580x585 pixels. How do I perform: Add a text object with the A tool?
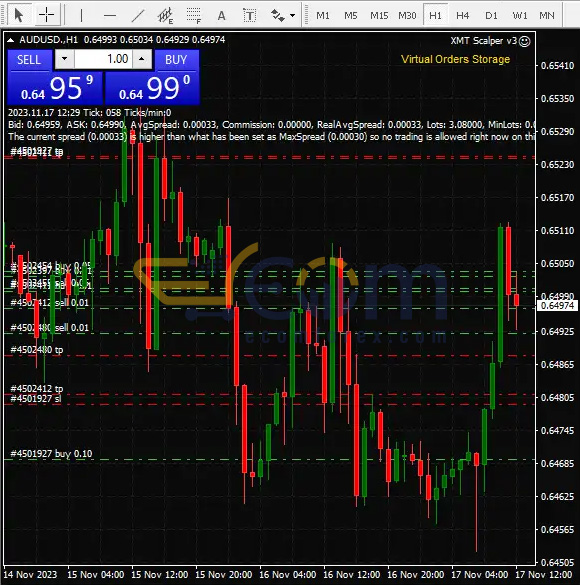tap(222, 16)
